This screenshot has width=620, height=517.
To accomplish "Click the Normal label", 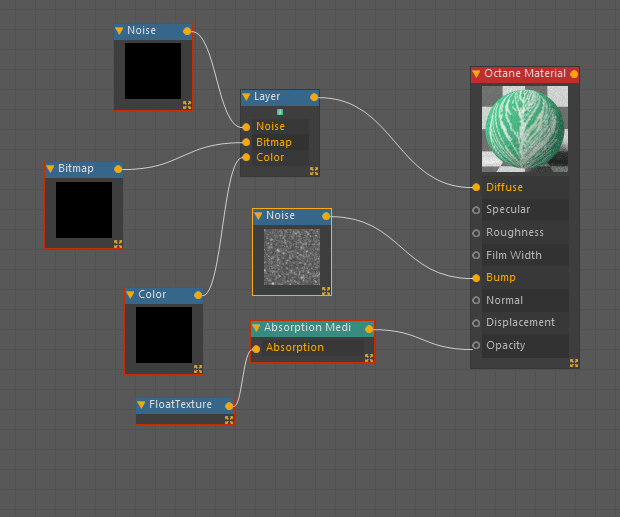I will 504,300.
